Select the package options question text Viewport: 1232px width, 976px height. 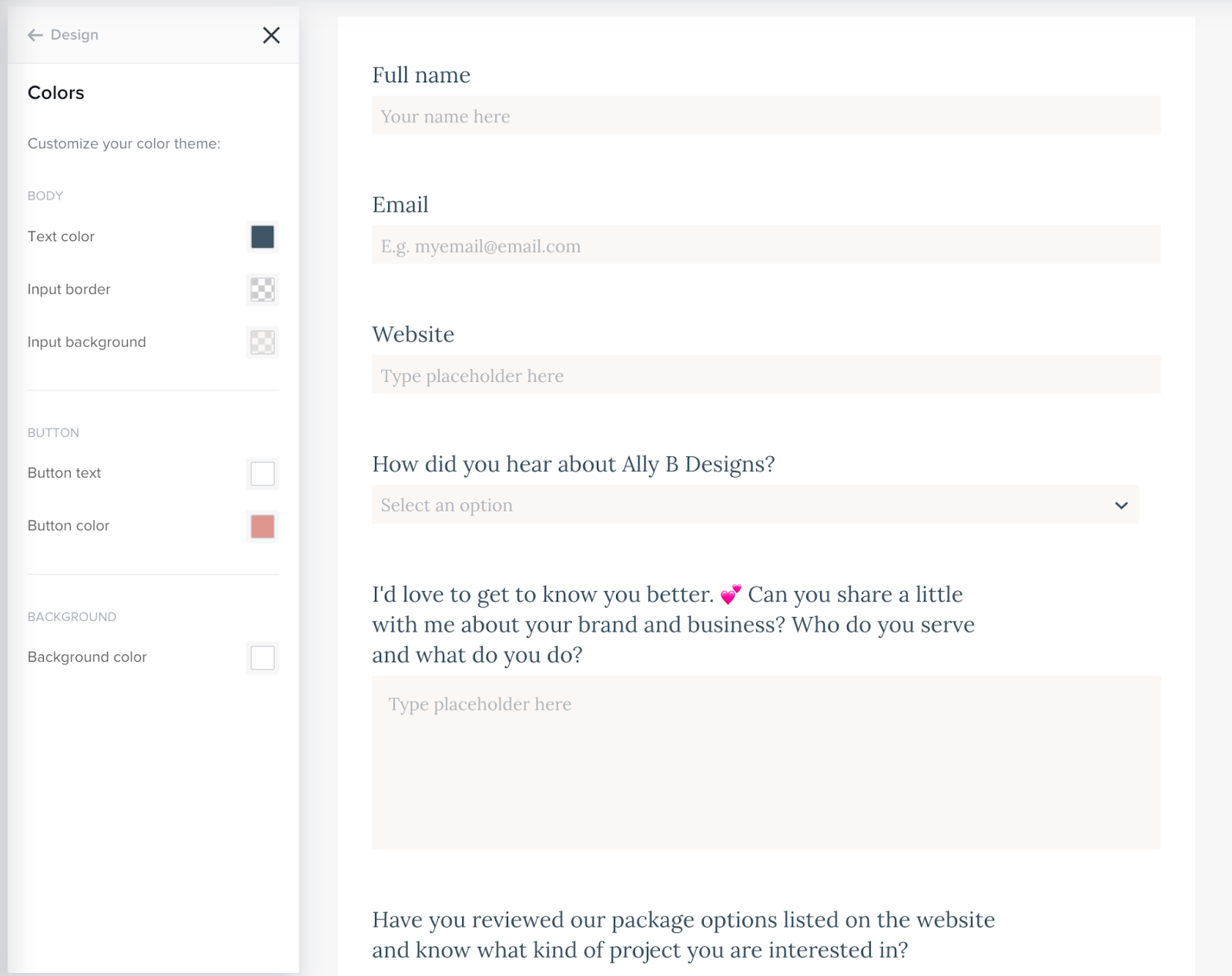[x=682, y=934]
